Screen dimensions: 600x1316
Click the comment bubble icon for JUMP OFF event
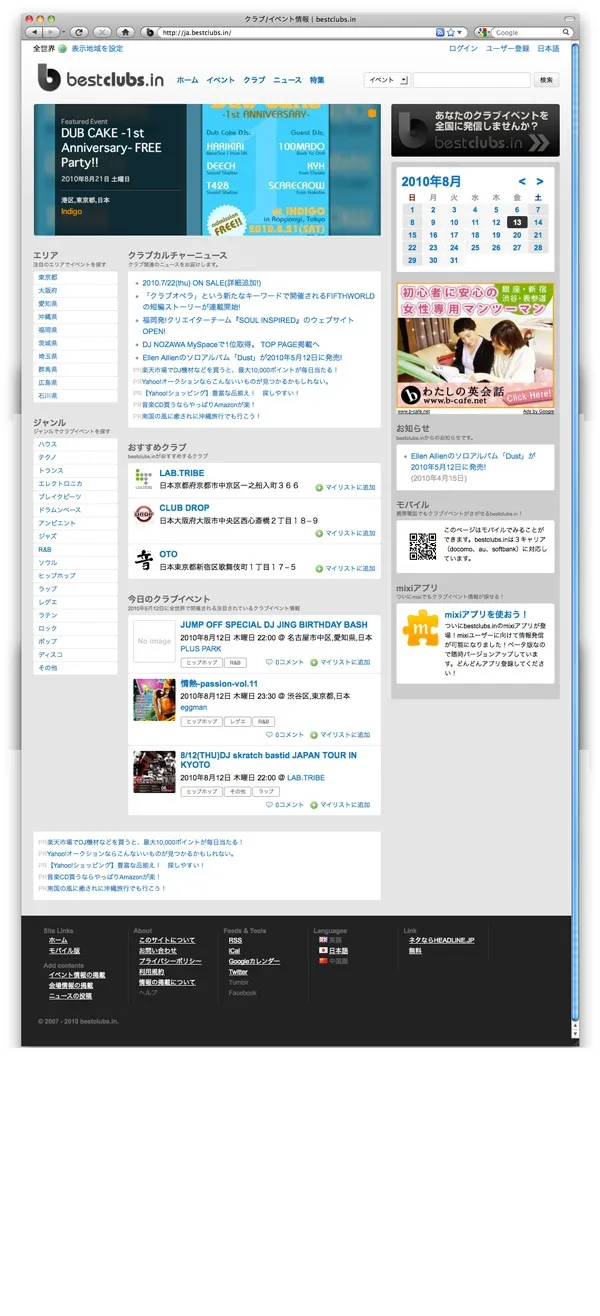[x=269, y=662]
